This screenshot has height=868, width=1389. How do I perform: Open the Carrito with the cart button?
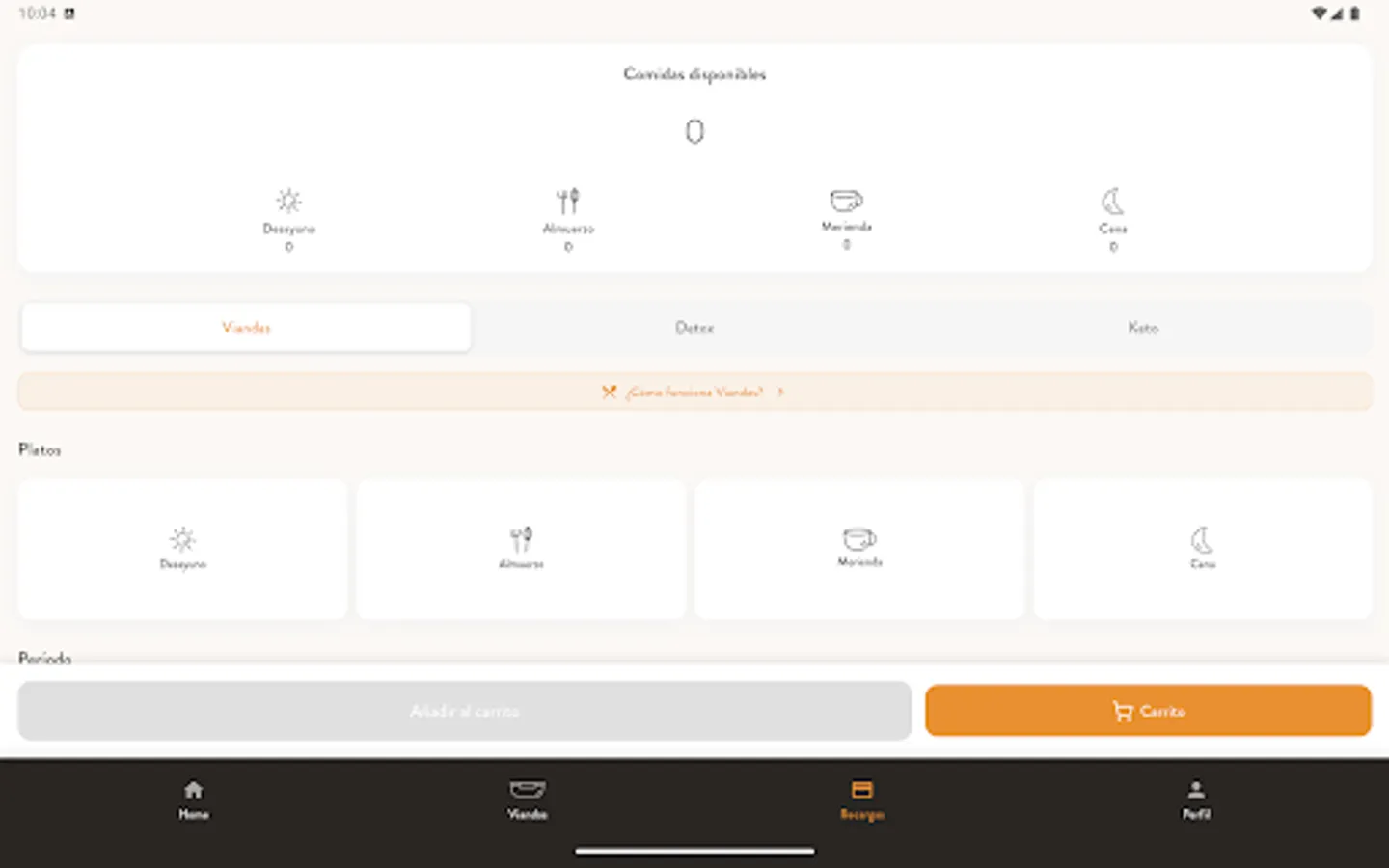(1148, 710)
